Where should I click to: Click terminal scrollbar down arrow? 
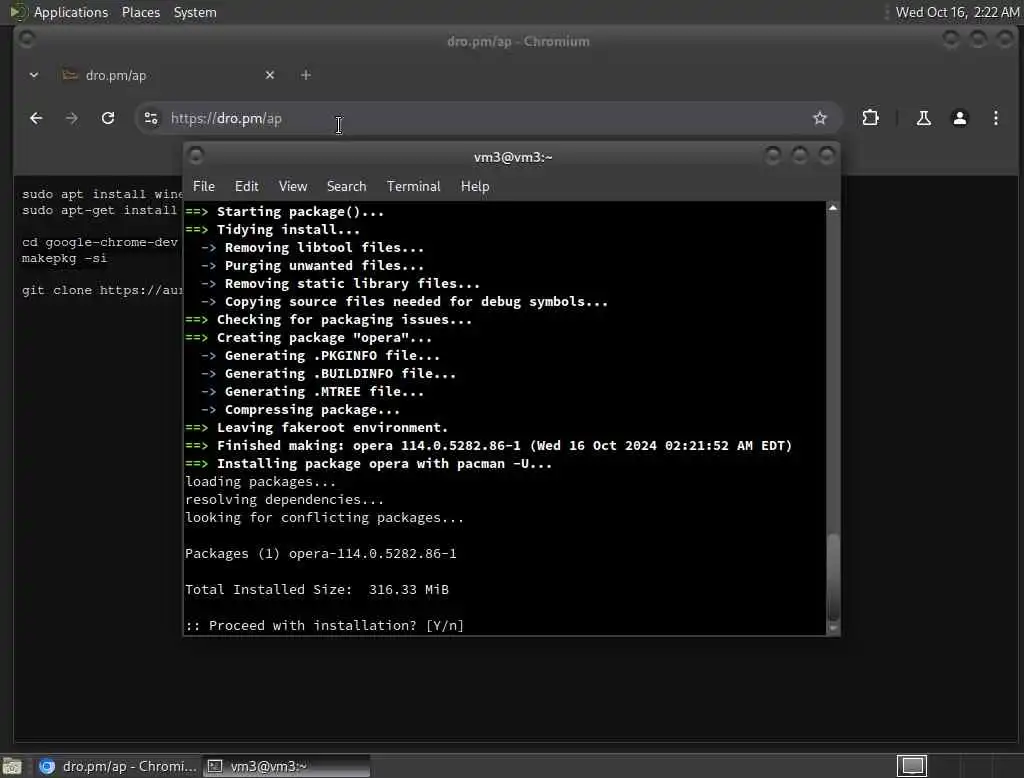pyautogui.click(x=833, y=628)
